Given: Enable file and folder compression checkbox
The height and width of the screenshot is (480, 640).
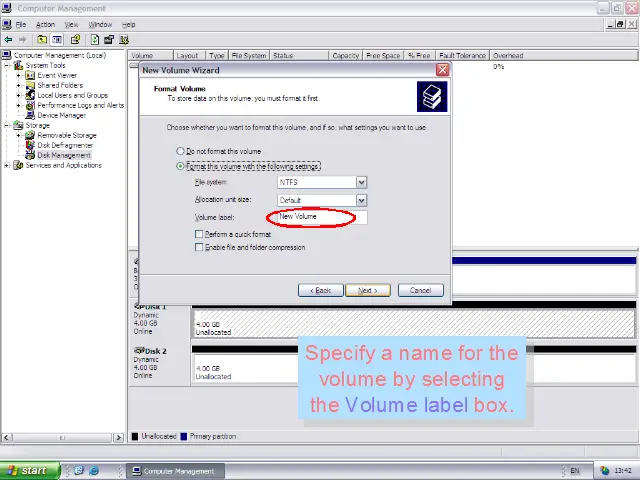Looking at the screenshot, I should click(199, 247).
